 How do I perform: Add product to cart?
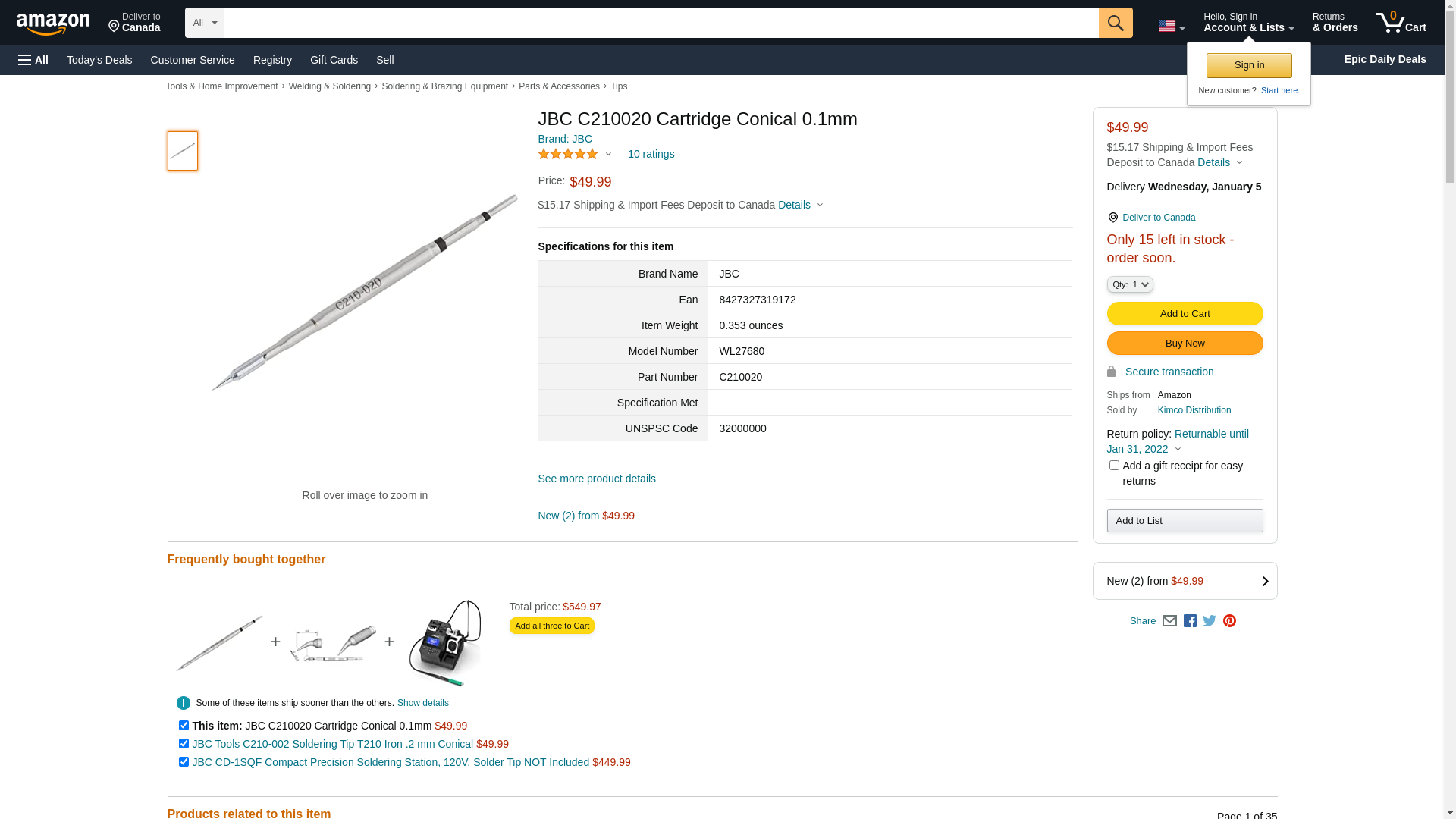click(x=1185, y=314)
